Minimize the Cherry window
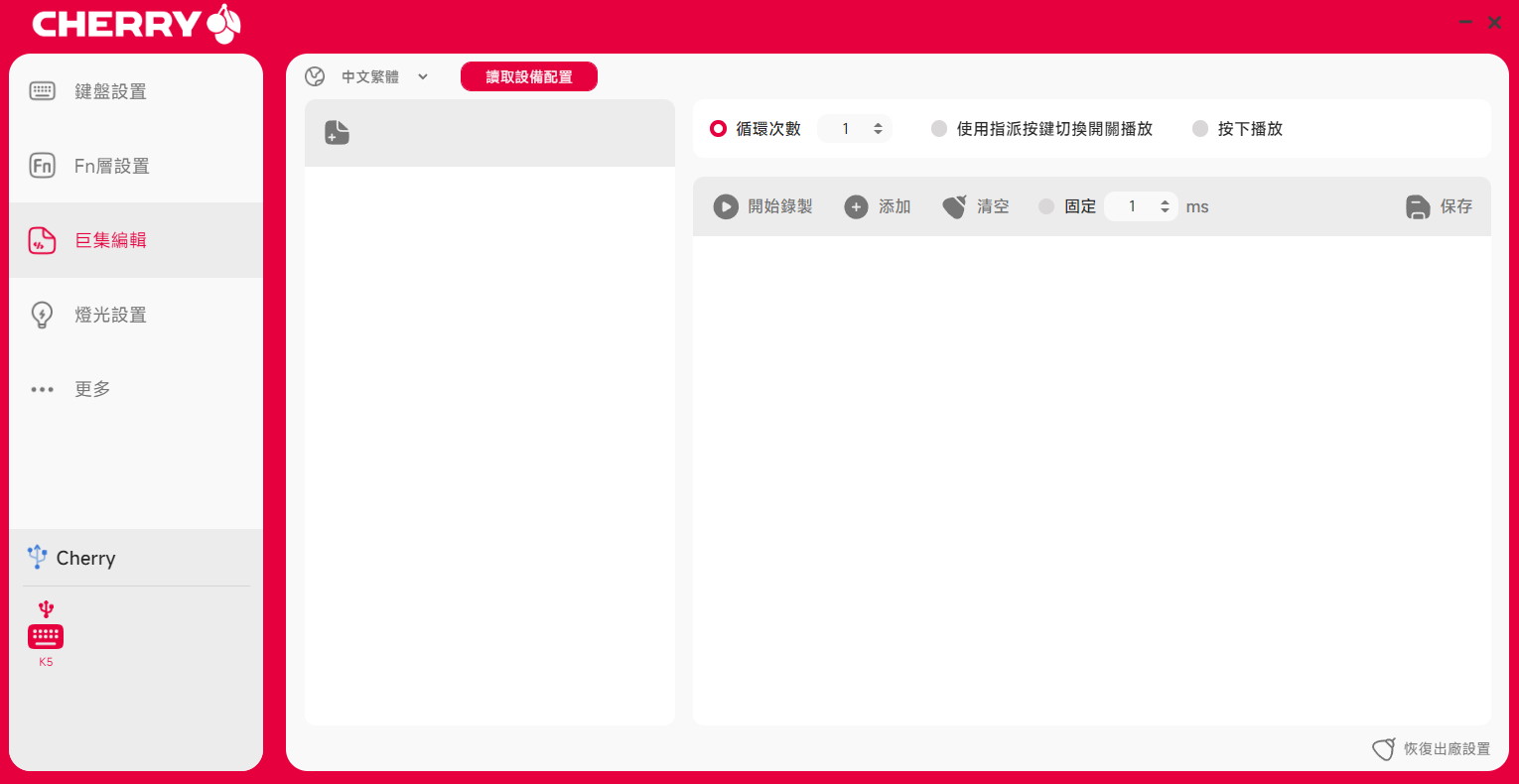Image resolution: width=1519 pixels, height=784 pixels. (1465, 22)
